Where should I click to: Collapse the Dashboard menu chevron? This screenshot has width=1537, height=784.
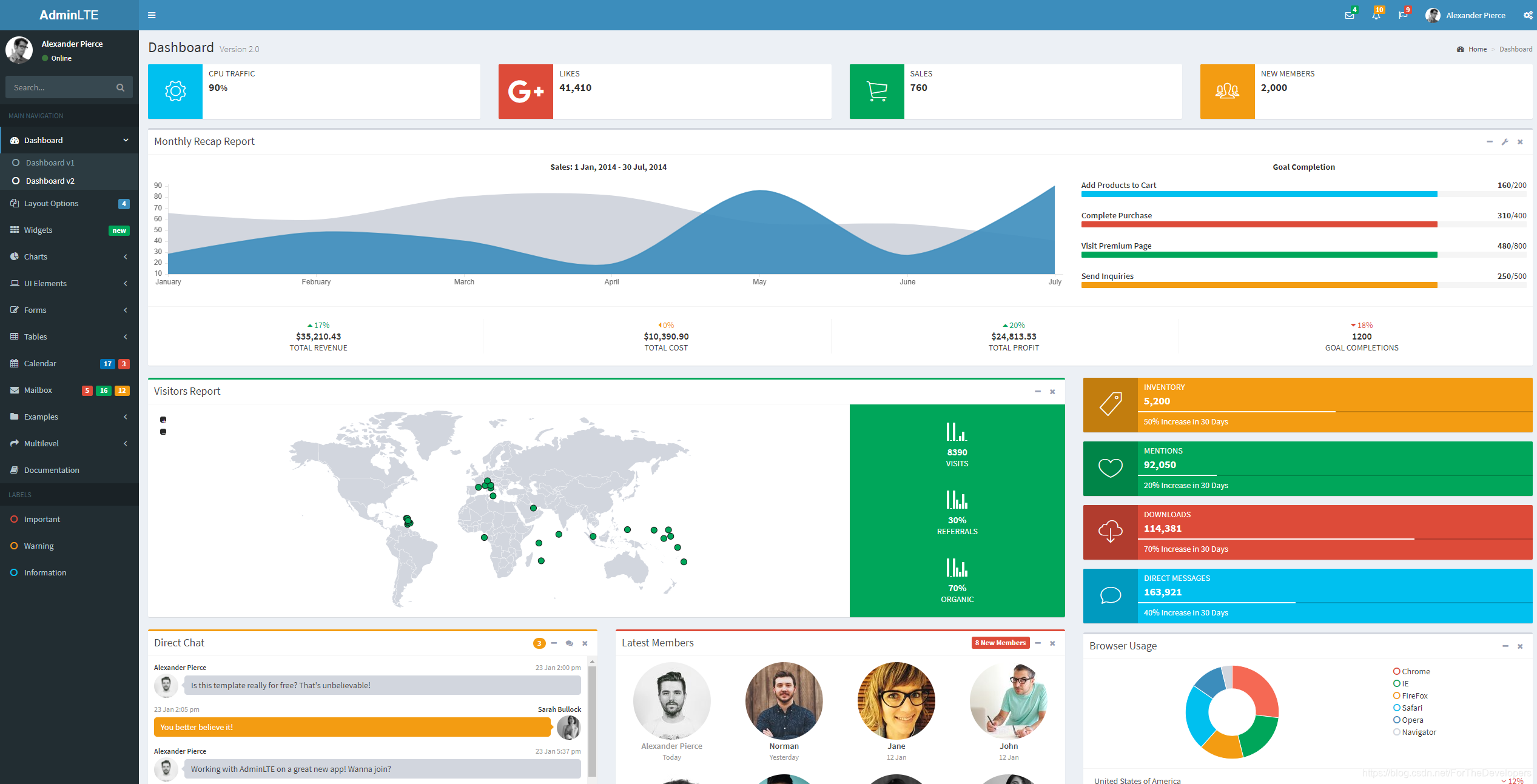point(126,140)
